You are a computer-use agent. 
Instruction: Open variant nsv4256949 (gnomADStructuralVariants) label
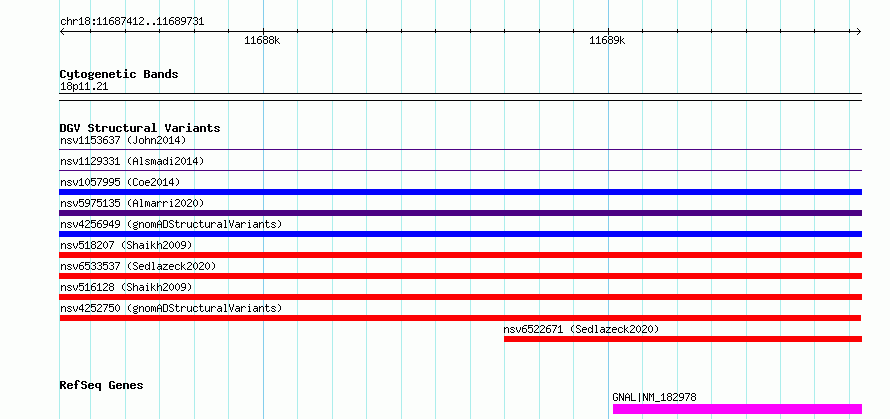point(171,224)
